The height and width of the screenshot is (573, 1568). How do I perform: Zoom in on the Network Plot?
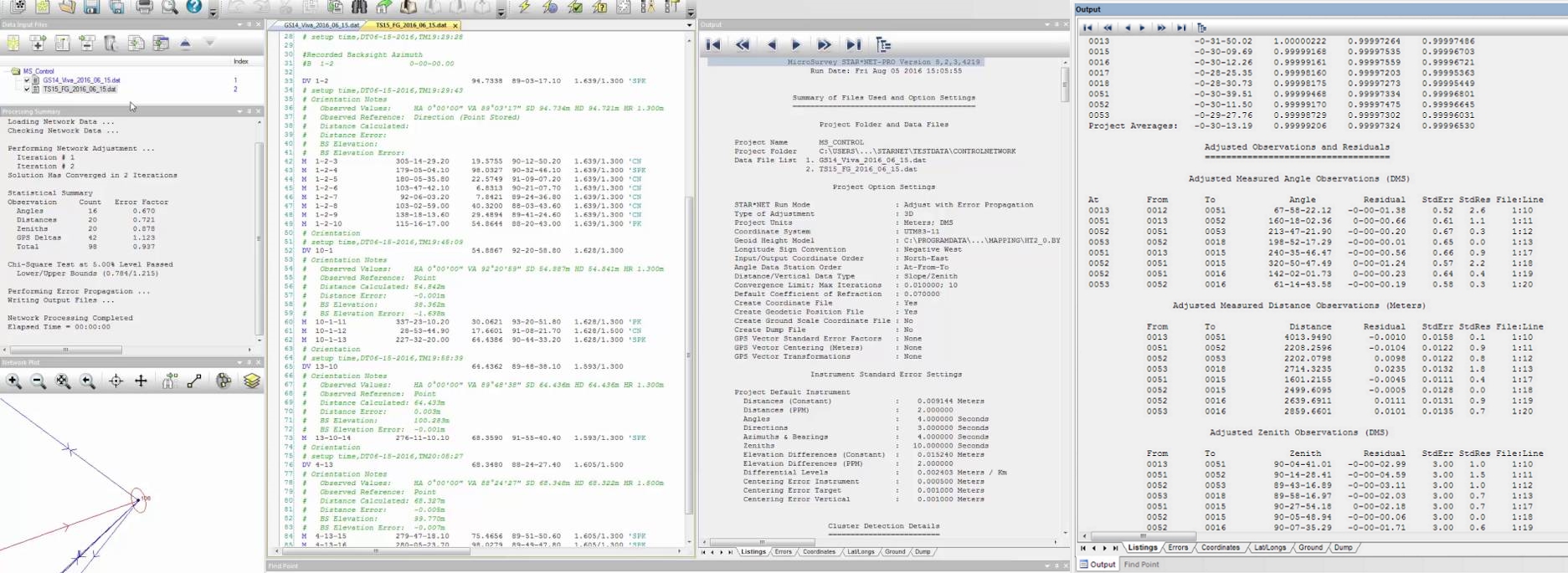coord(14,381)
